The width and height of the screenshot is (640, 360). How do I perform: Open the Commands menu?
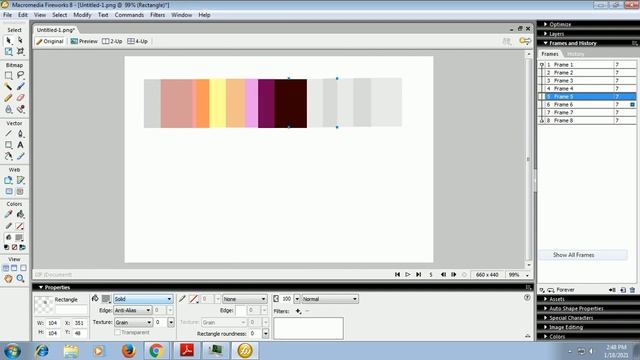[x=129, y=15]
